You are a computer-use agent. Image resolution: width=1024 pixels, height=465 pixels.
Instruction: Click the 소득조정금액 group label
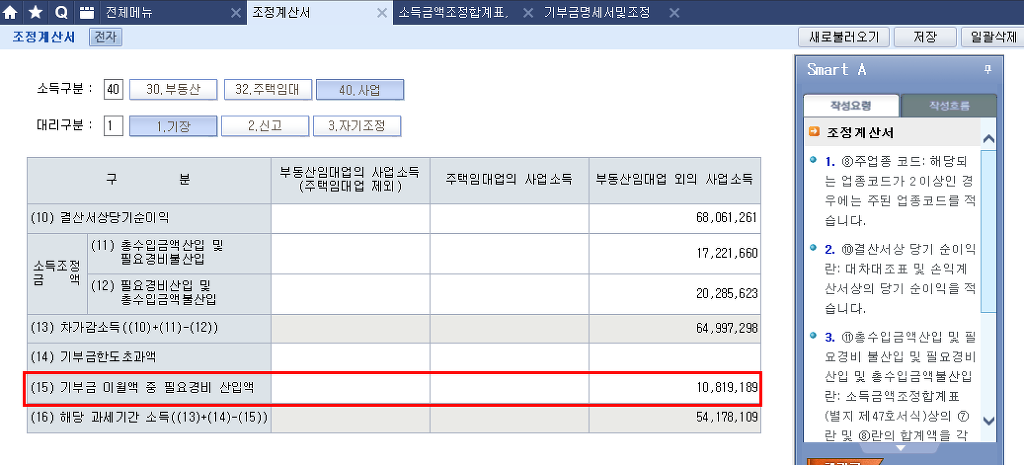[57, 274]
